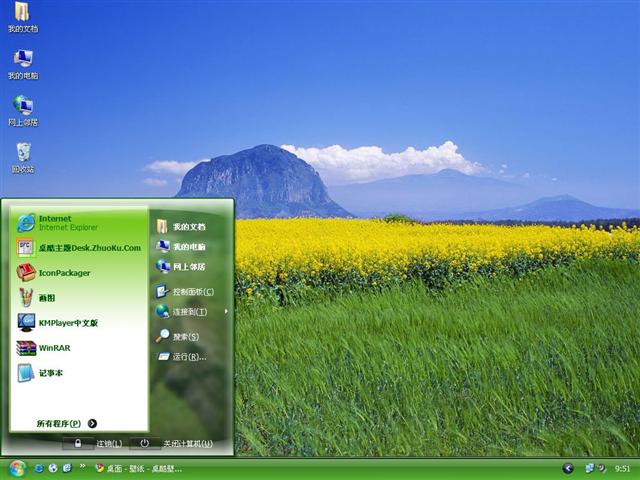Image resolution: width=640 pixels, height=480 pixels.
Task: Expand 所有程序(P) all programs list
Action: click(67, 423)
